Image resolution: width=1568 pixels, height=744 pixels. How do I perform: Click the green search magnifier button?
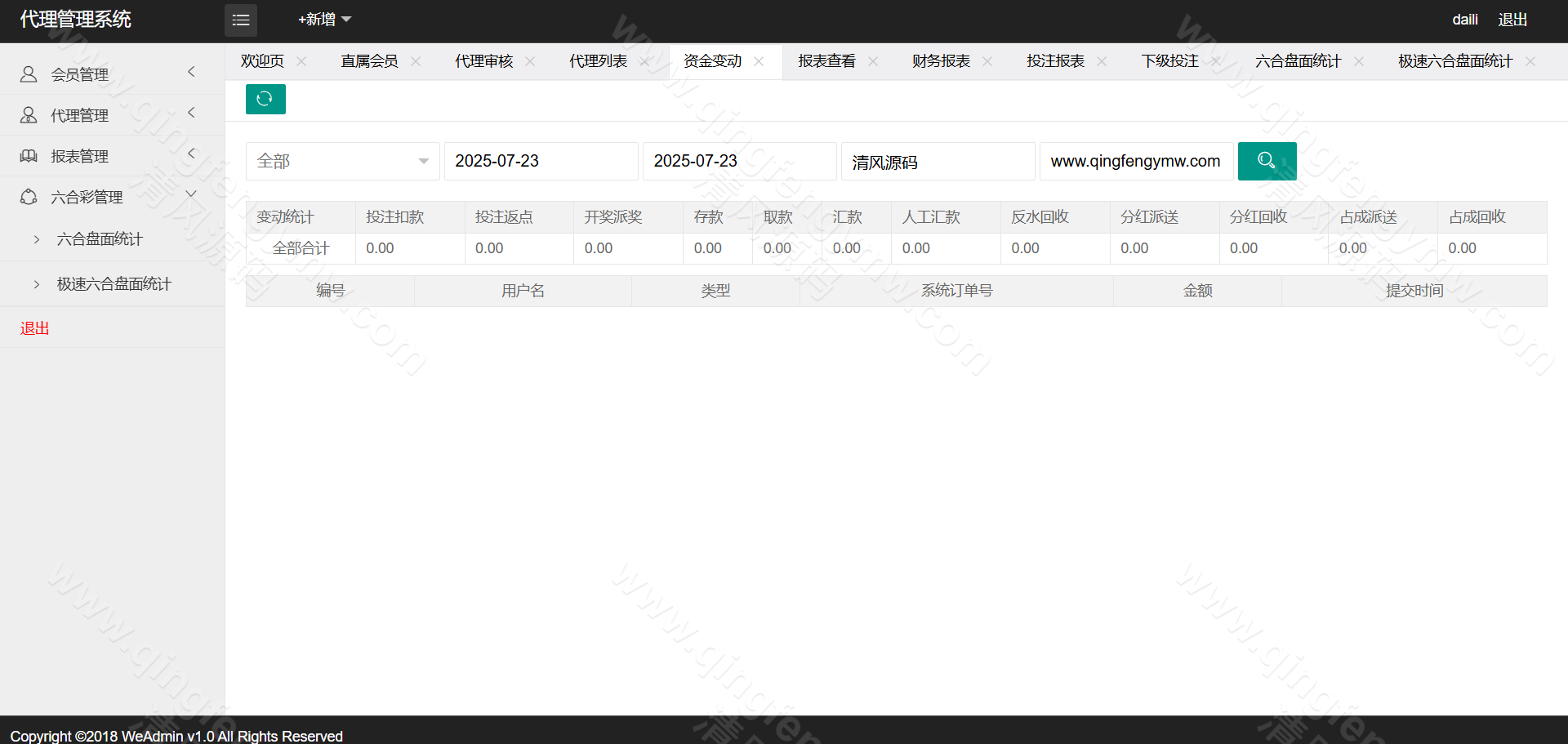click(x=1267, y=161)
